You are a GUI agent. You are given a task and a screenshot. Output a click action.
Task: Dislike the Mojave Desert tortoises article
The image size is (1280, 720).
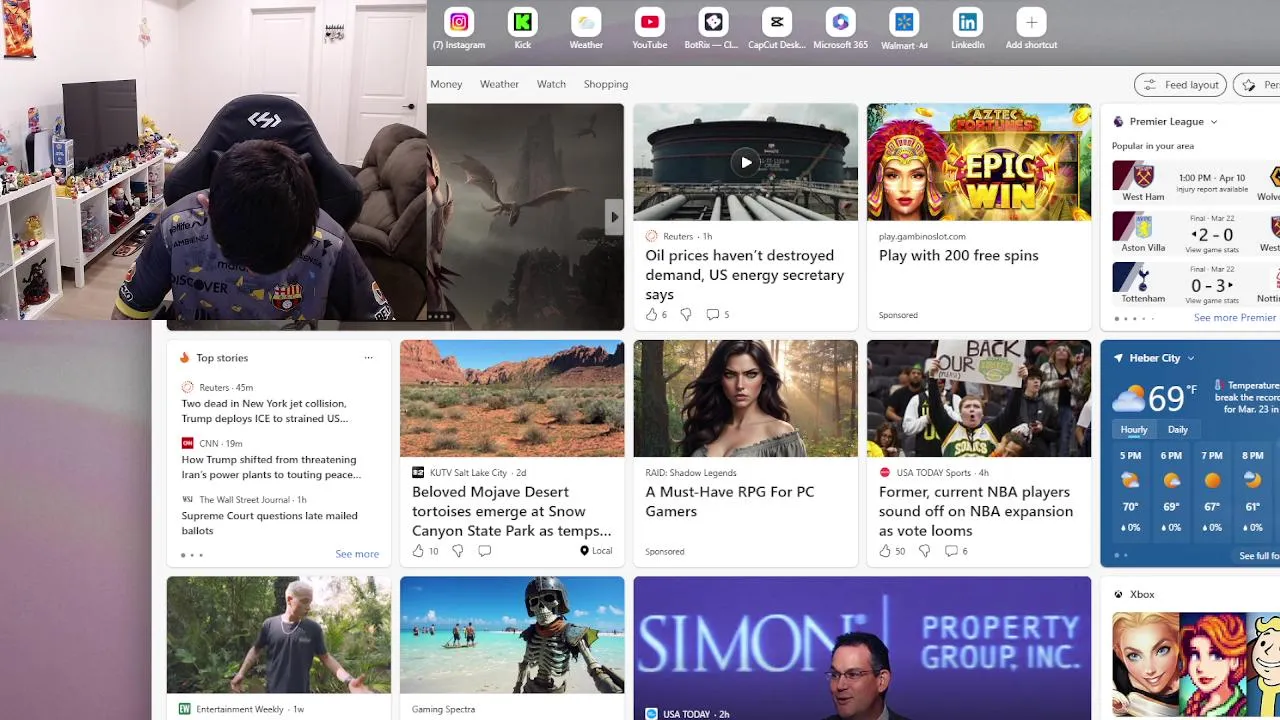[x=458, y=551]
